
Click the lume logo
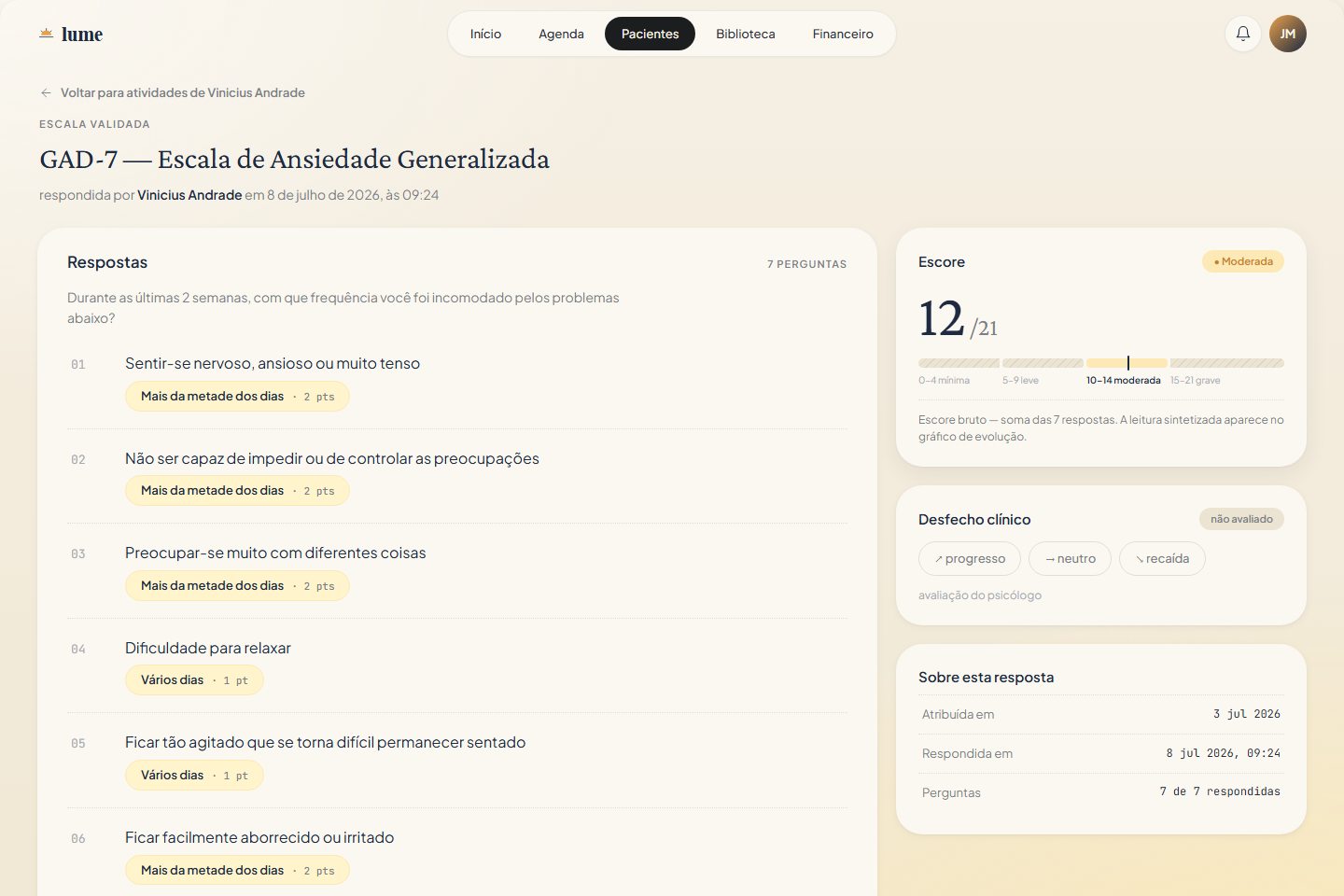[71, 35]
